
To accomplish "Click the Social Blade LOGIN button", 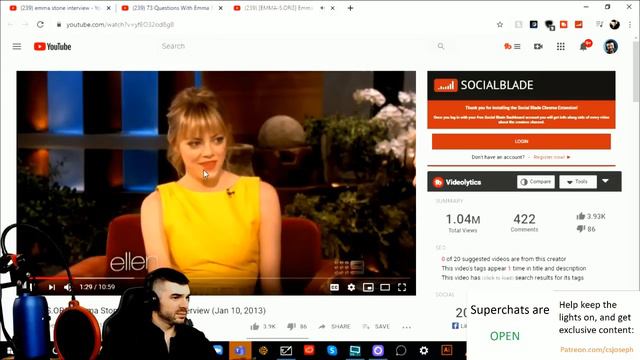I will click(x=521, y=141).
